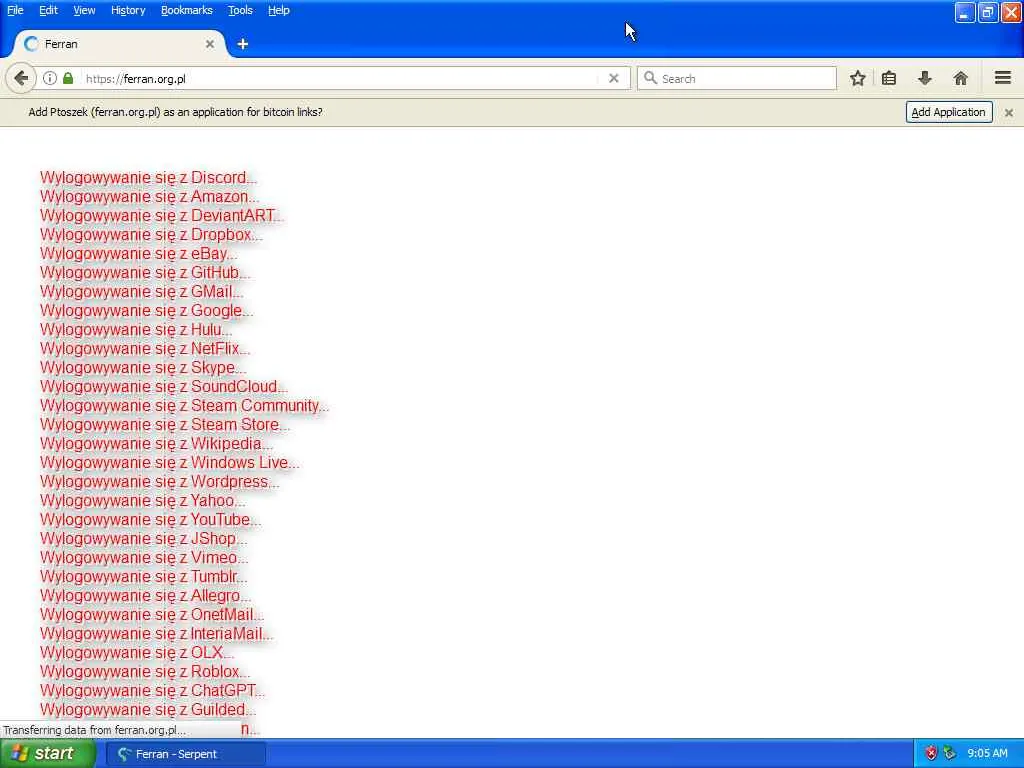Viewport: 1024px width, 768px height.
Task: Open the View menu
Action: click(x=84, y=10)
